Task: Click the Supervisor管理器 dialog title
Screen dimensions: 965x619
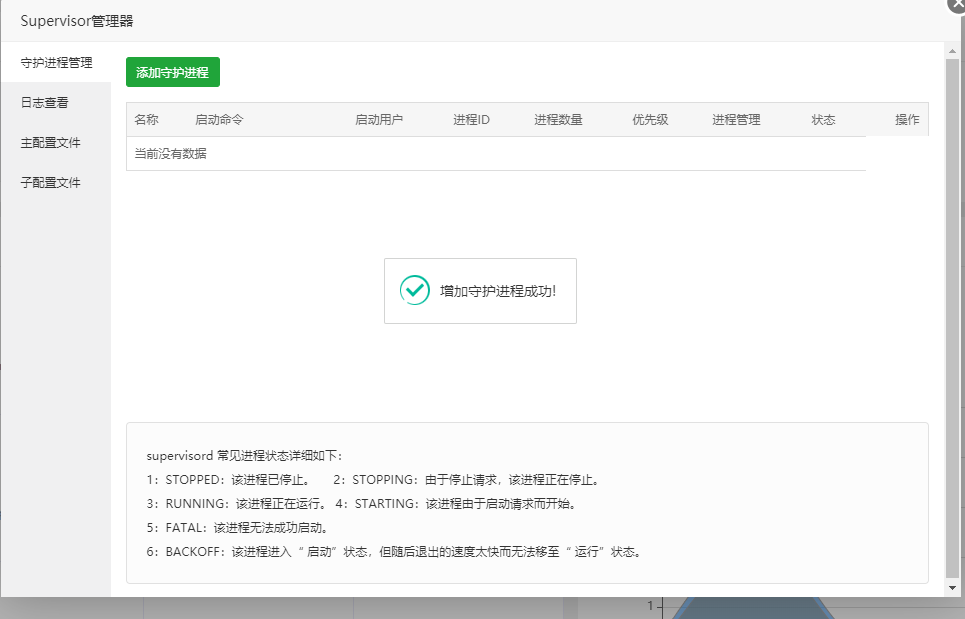Action: [x=77, y=21]
